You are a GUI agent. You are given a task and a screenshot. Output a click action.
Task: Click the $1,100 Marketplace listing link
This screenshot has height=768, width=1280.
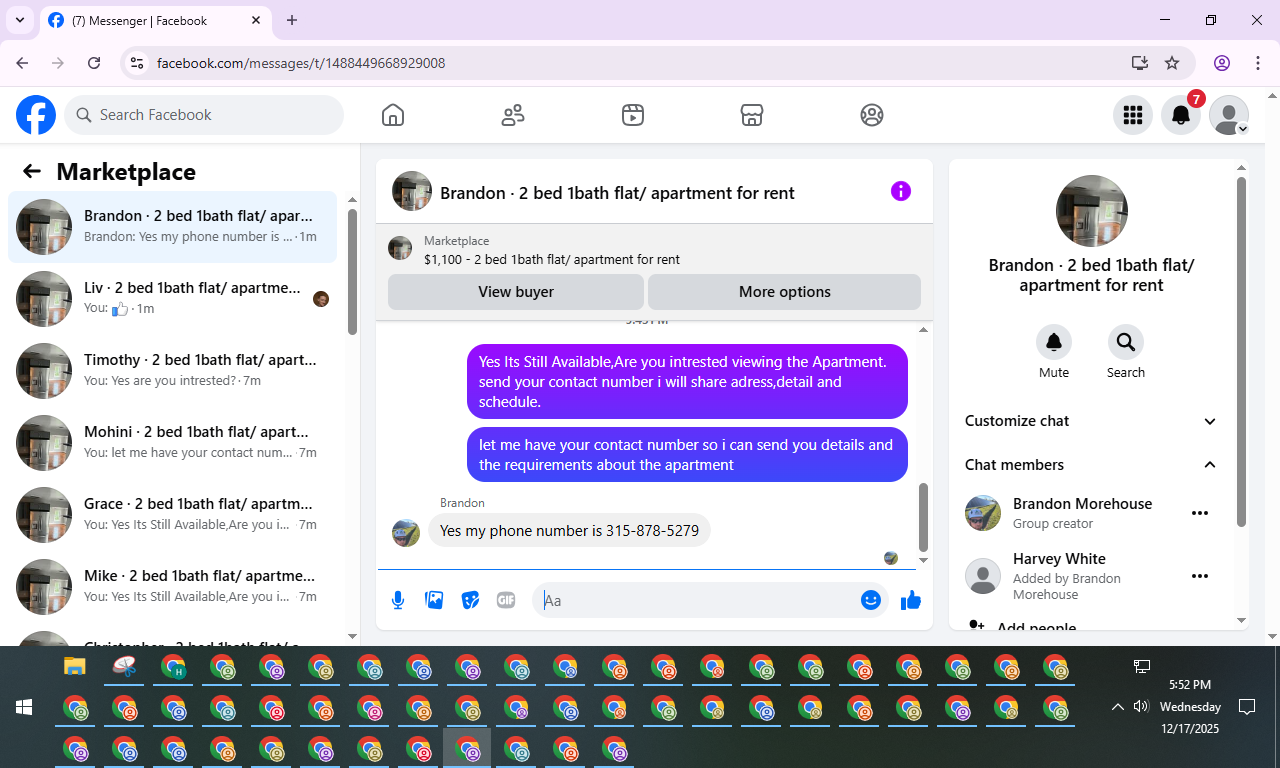click(552, 259)
